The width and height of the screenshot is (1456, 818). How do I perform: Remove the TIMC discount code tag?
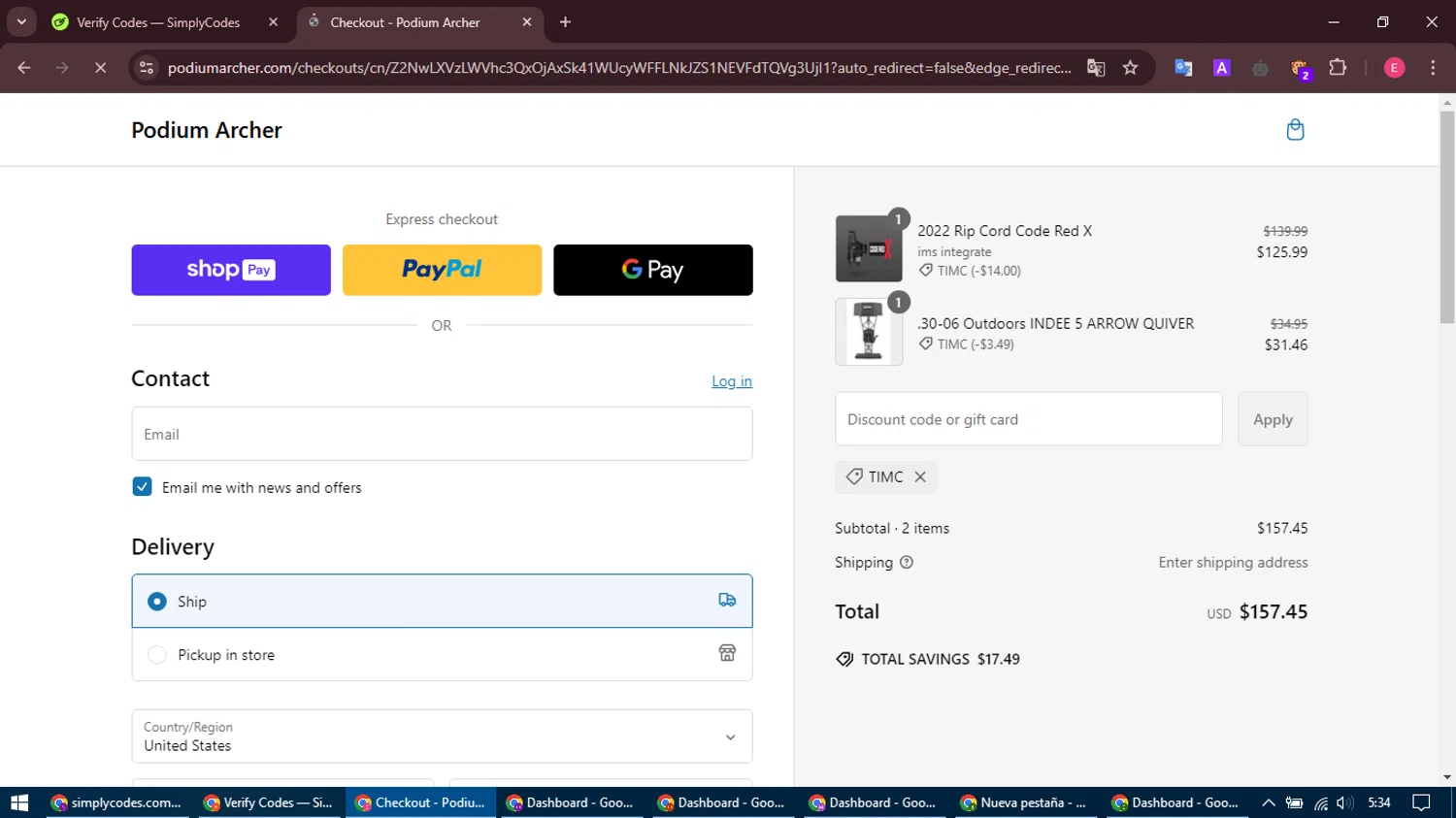[920, 476]
